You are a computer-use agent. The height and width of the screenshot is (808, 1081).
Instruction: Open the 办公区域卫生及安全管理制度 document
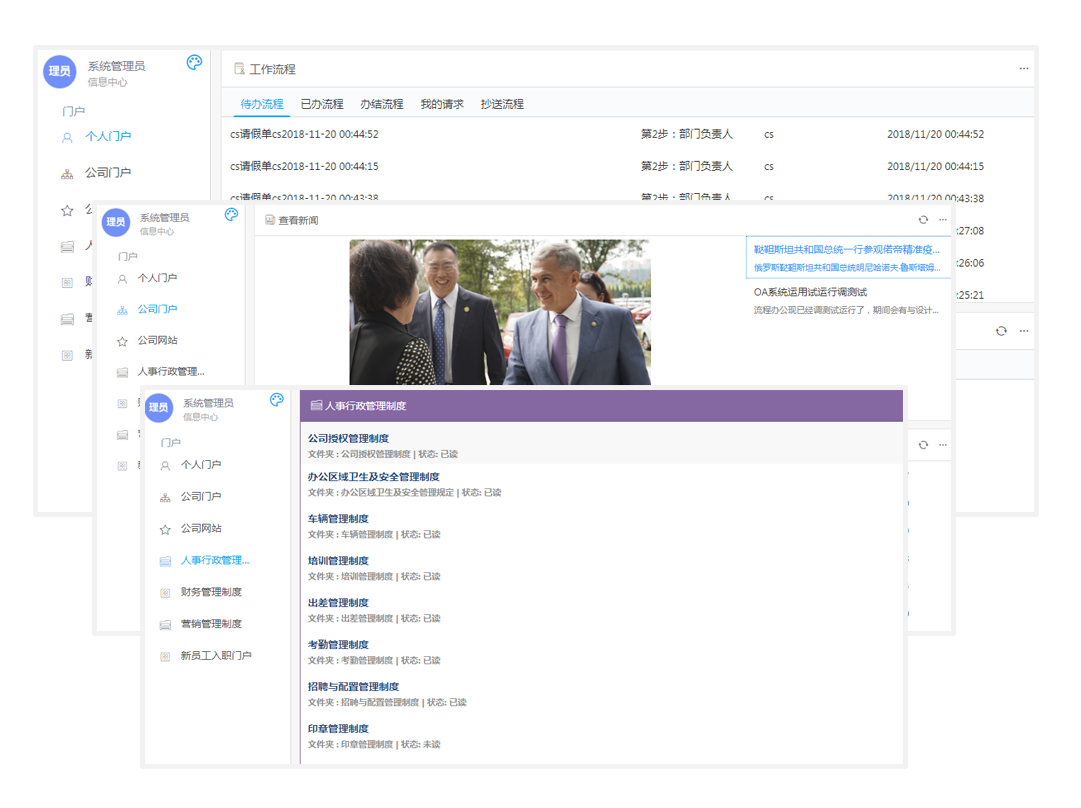pyautogui.click(x=374, y=477)
